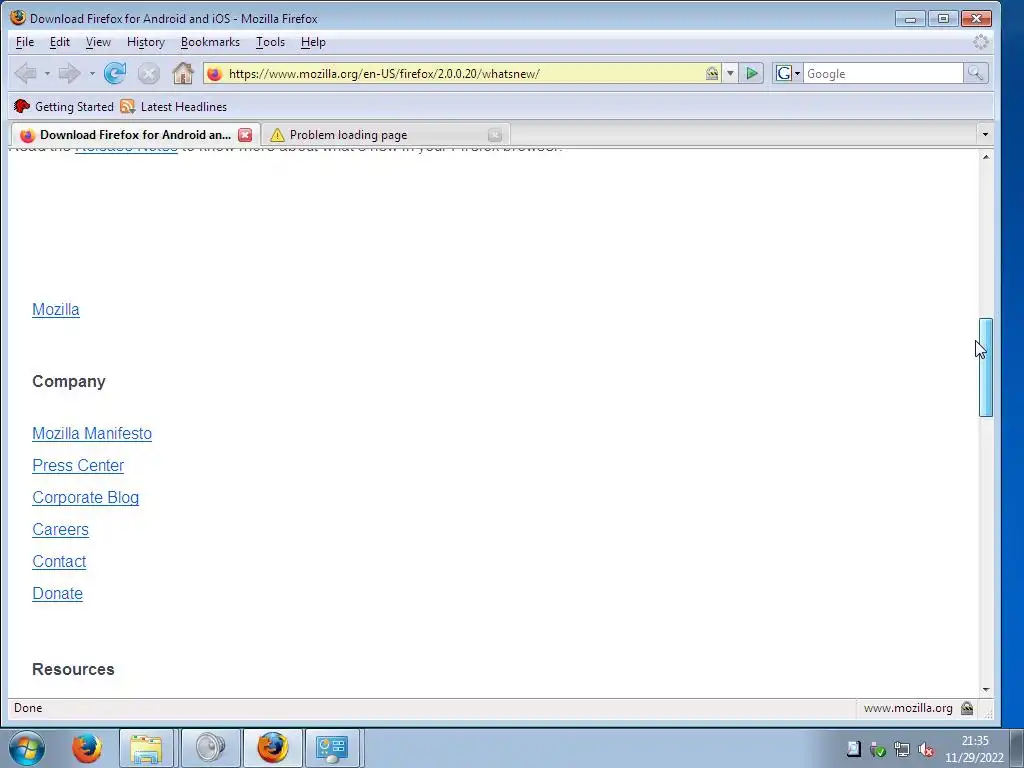Click www.mozilla.org in status bar
The width and height of the screenshot is (1024, 768).
point(908,708)
